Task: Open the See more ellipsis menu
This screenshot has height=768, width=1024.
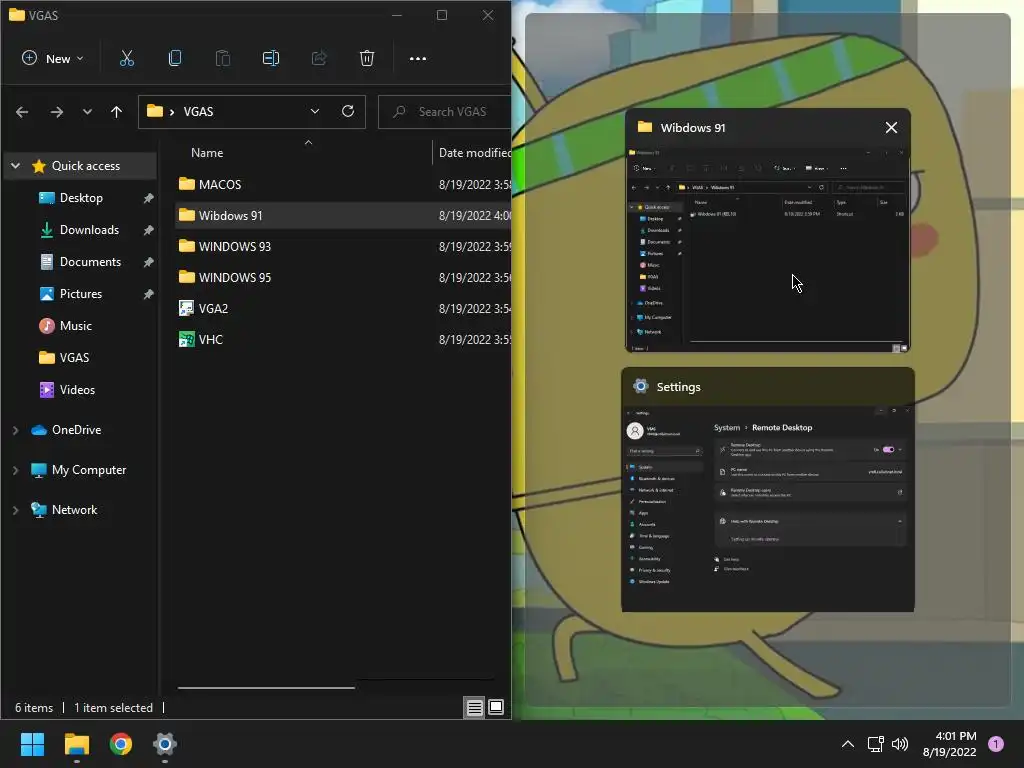Action: point(418,58)
